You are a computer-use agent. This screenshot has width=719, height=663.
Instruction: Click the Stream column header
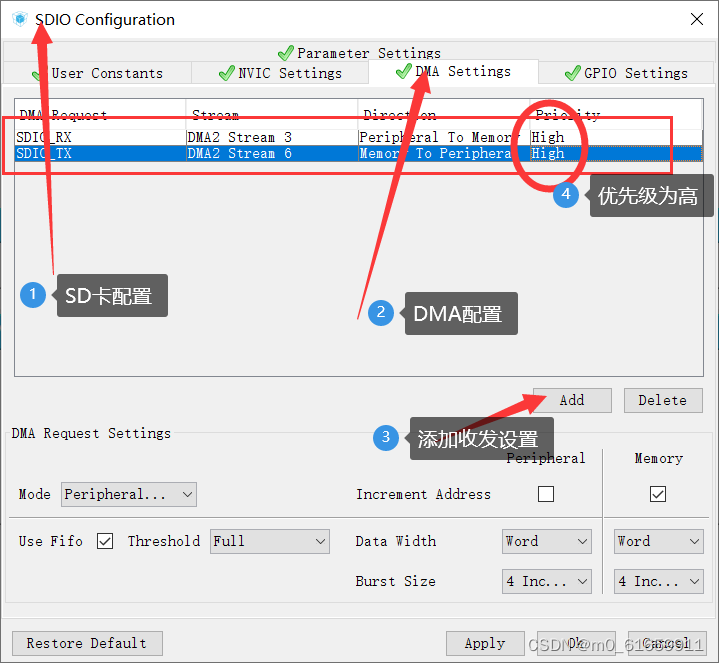tap(271, 114)
